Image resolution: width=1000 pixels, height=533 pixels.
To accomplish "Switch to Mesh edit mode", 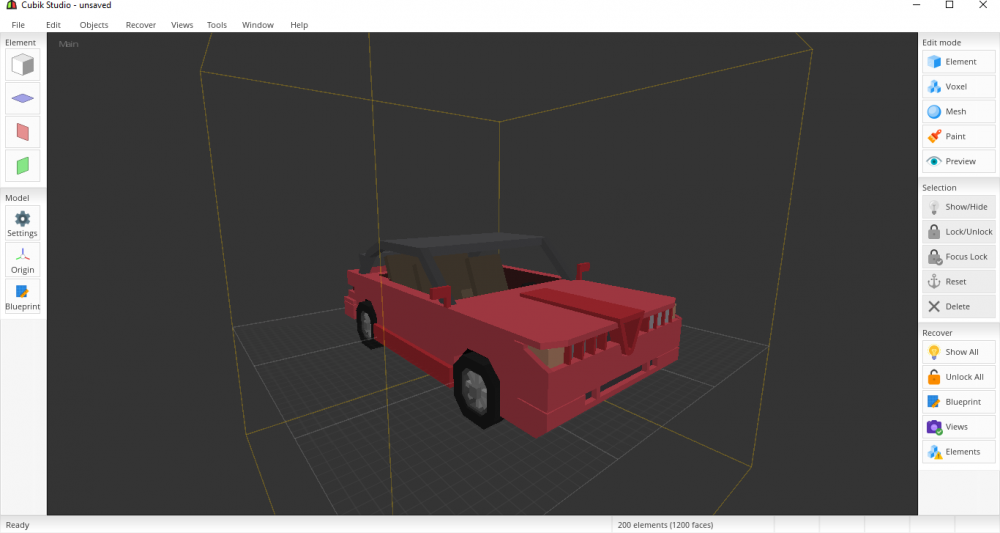I will click(x=958, y=112).
